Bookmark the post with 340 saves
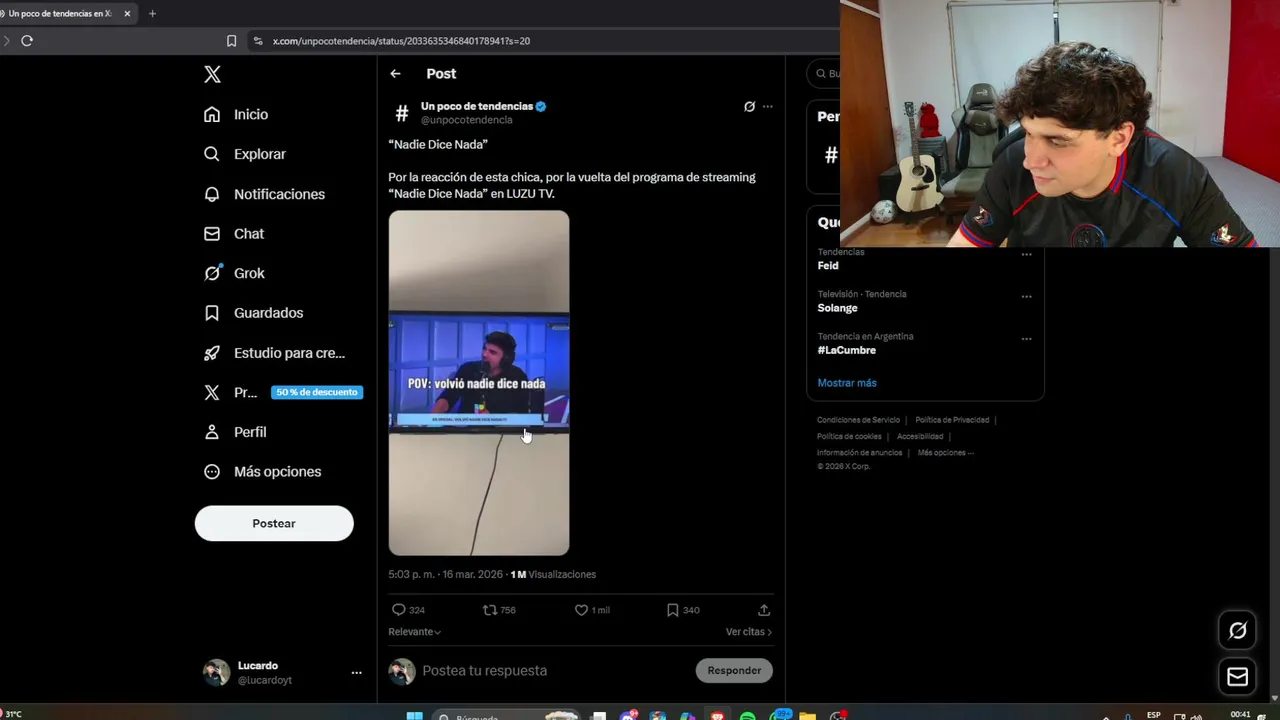The image size is (1280, 720). pos(682,610)
